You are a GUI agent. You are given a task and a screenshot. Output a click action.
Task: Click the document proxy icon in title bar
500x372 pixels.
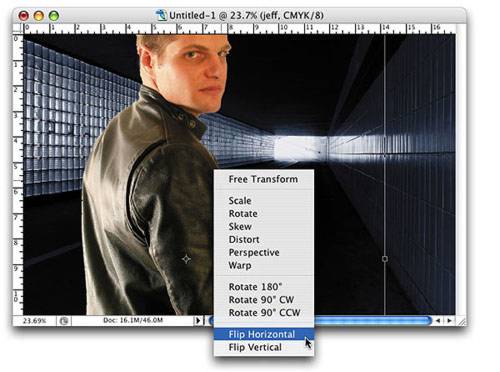click(x=161, y=15)
